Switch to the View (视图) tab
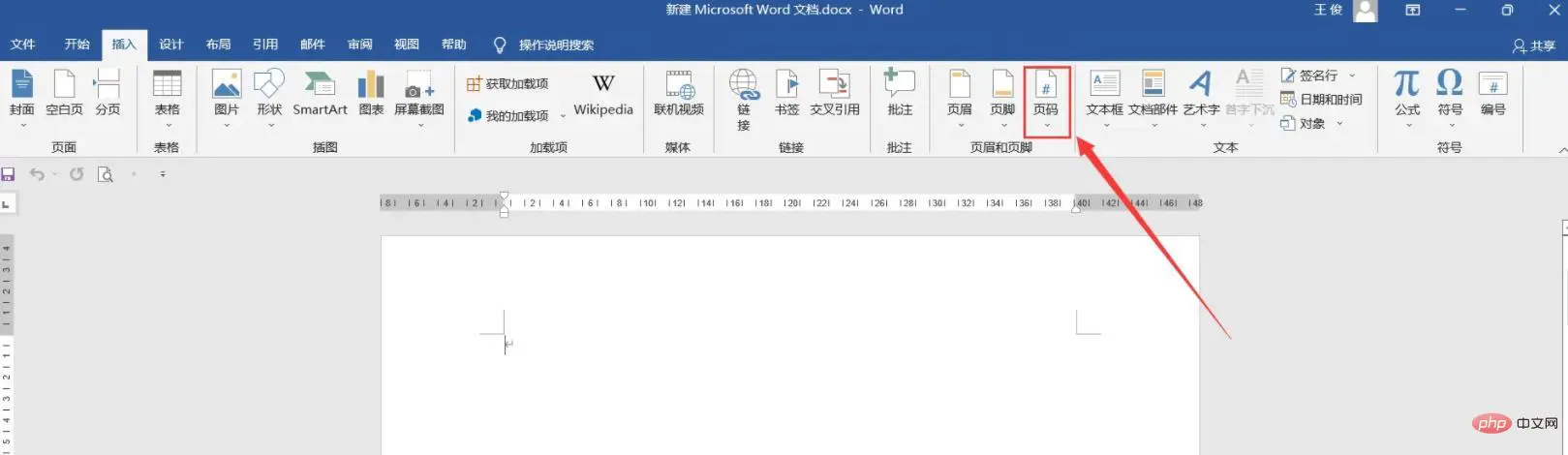Viewport: 1568px width, 455px height. click(x=407, y=45)
